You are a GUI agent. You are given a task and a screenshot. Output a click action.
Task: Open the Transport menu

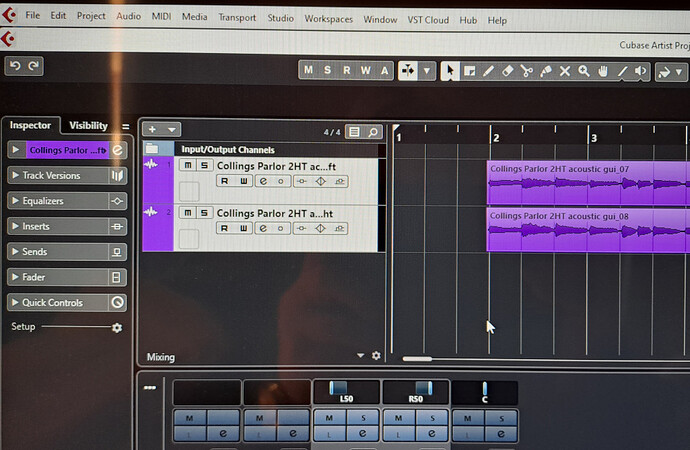coord(237,18)
